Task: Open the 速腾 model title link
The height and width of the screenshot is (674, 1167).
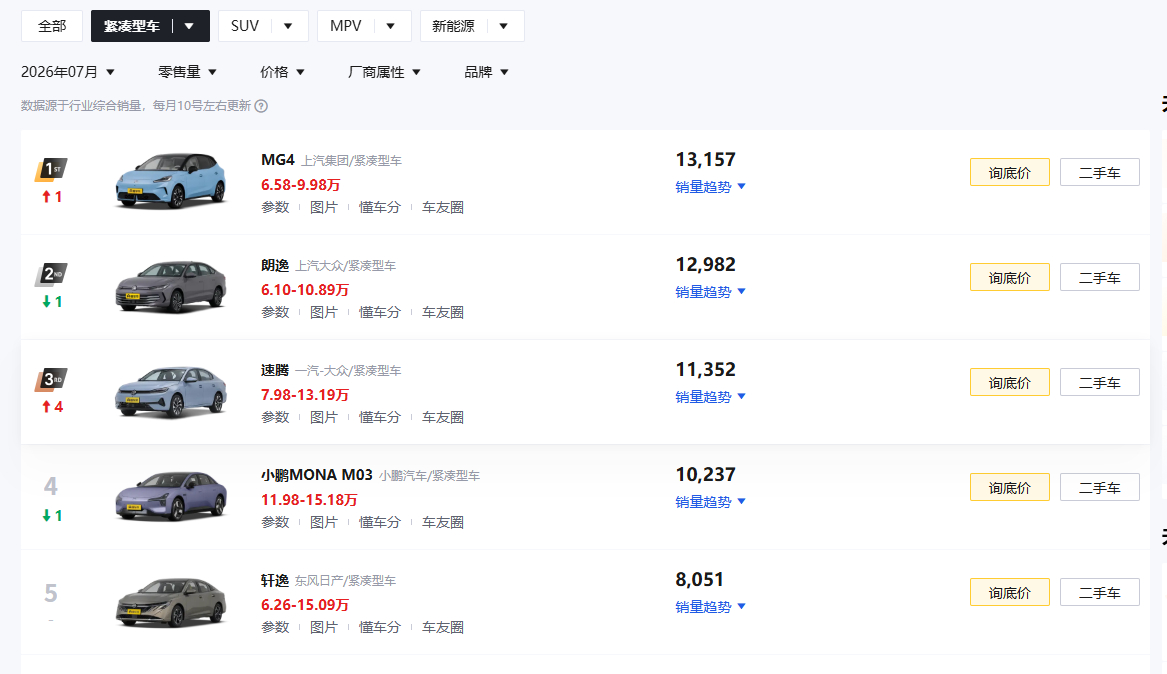Action: coord(275,370)
